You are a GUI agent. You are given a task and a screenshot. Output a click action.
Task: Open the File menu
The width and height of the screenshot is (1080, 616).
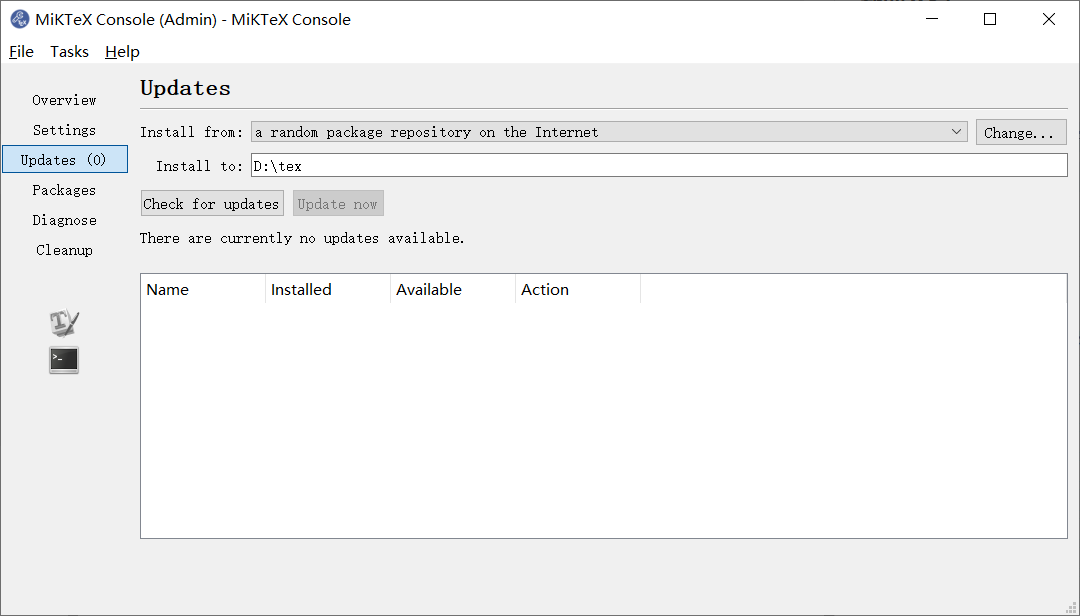[x=21, y=52]
